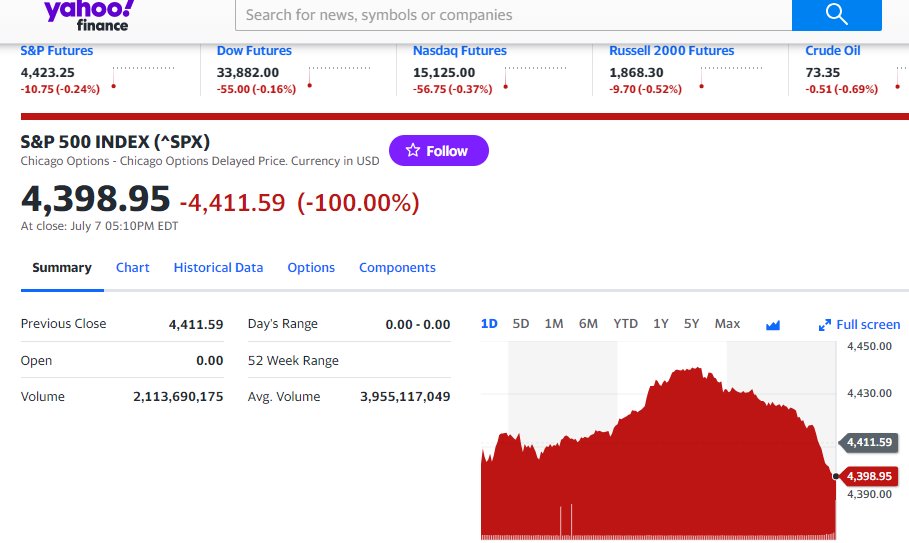Follow the S&P 500 index

coord(439,151)
